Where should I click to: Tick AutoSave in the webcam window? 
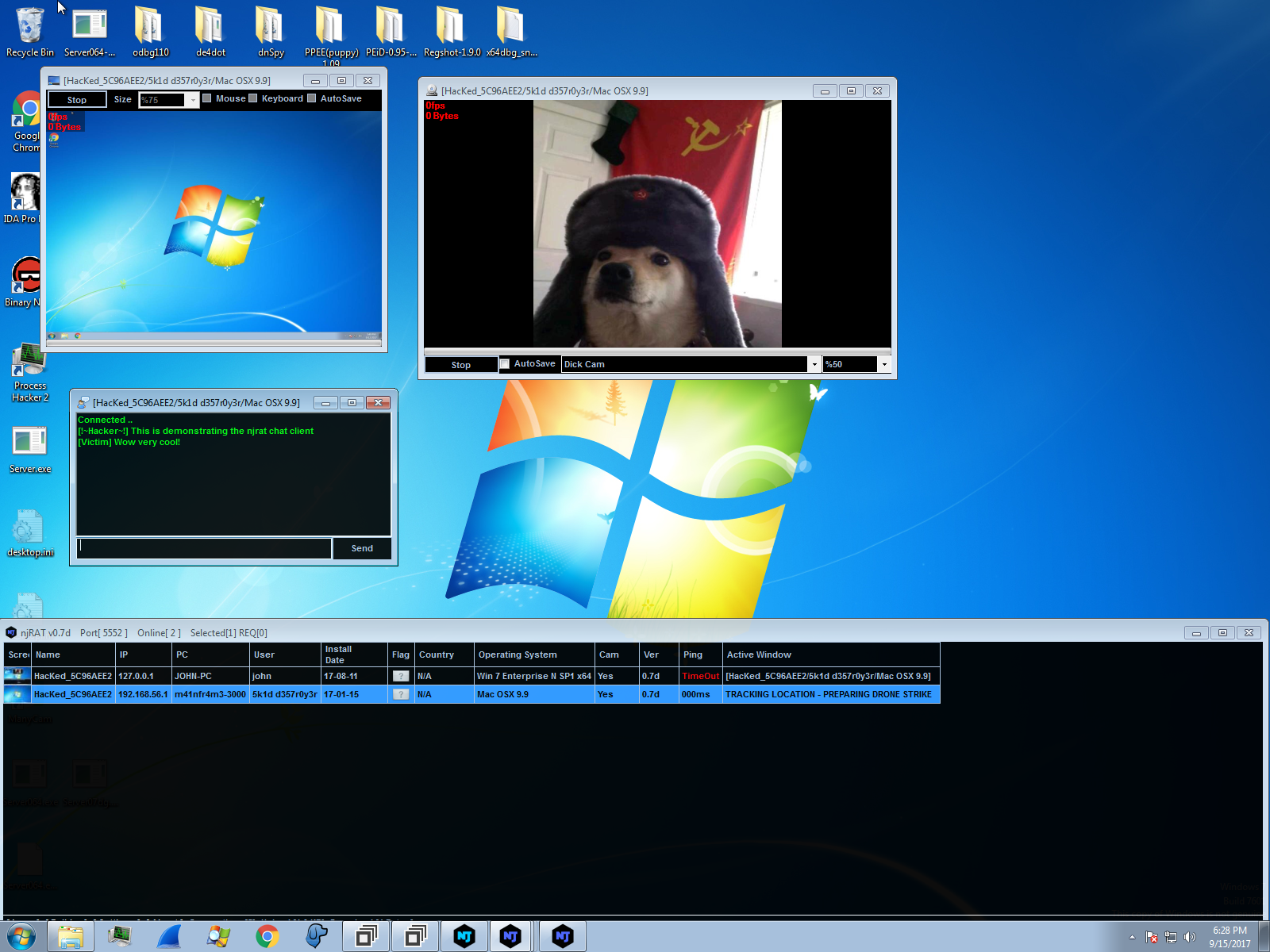point(505,364)
